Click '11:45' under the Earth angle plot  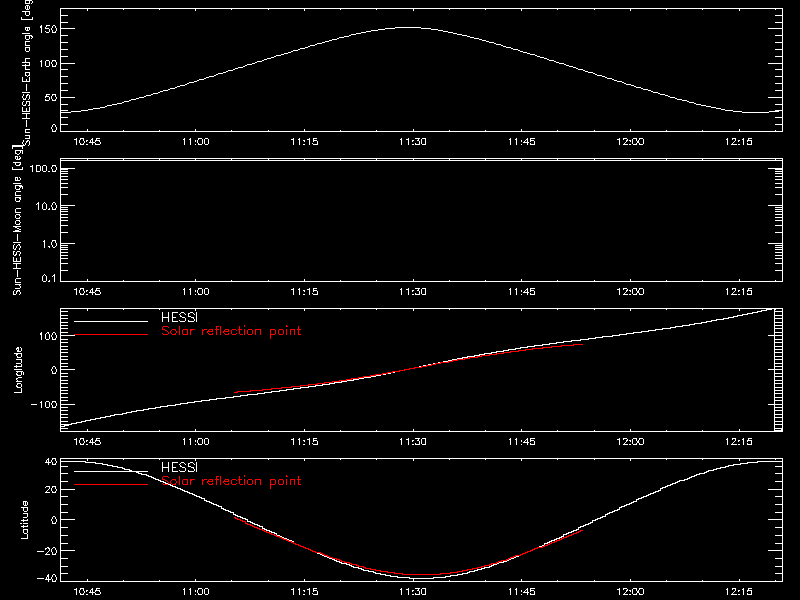[x=521, y=141]
